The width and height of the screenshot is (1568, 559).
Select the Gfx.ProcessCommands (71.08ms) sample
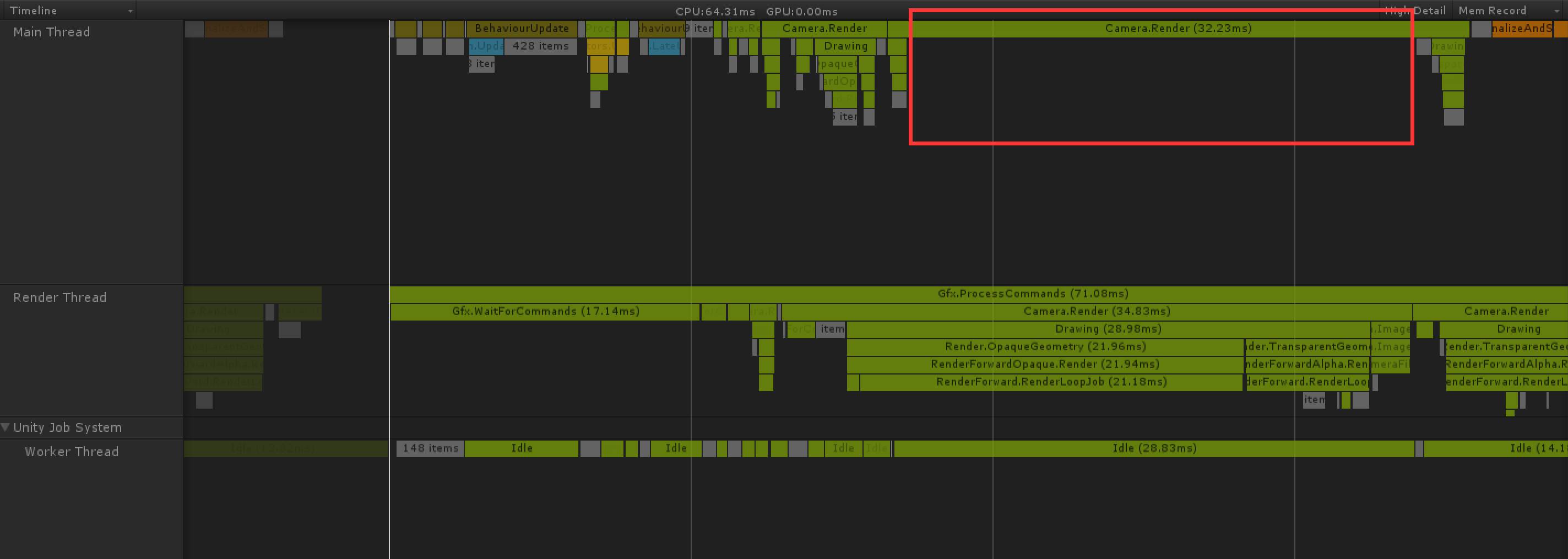click(x=978, y=294)
